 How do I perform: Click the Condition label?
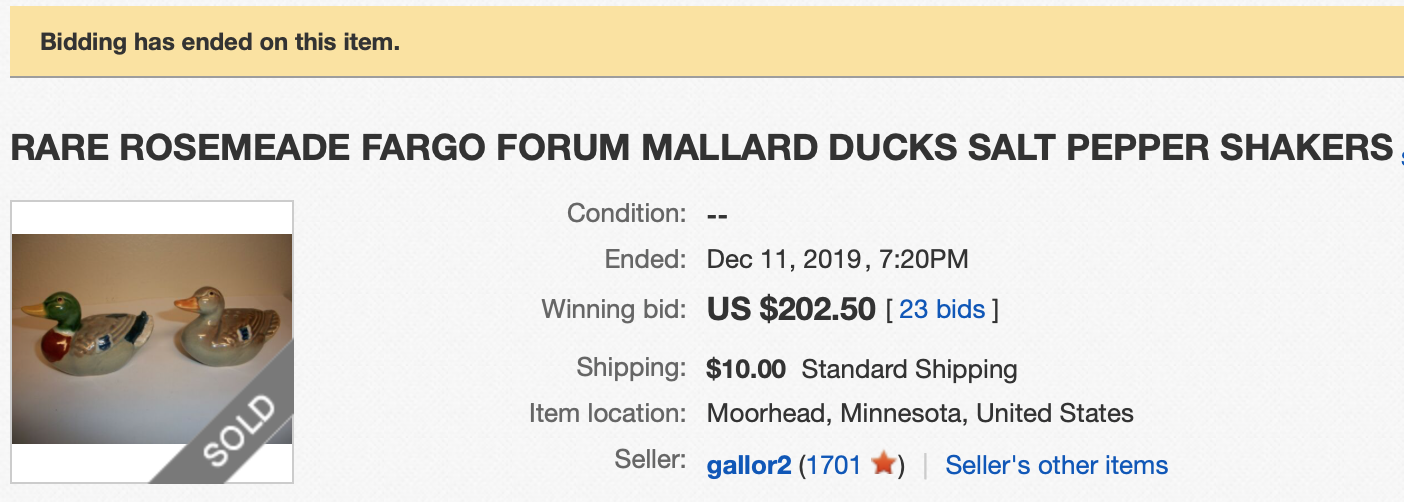[x=626, y=213]
